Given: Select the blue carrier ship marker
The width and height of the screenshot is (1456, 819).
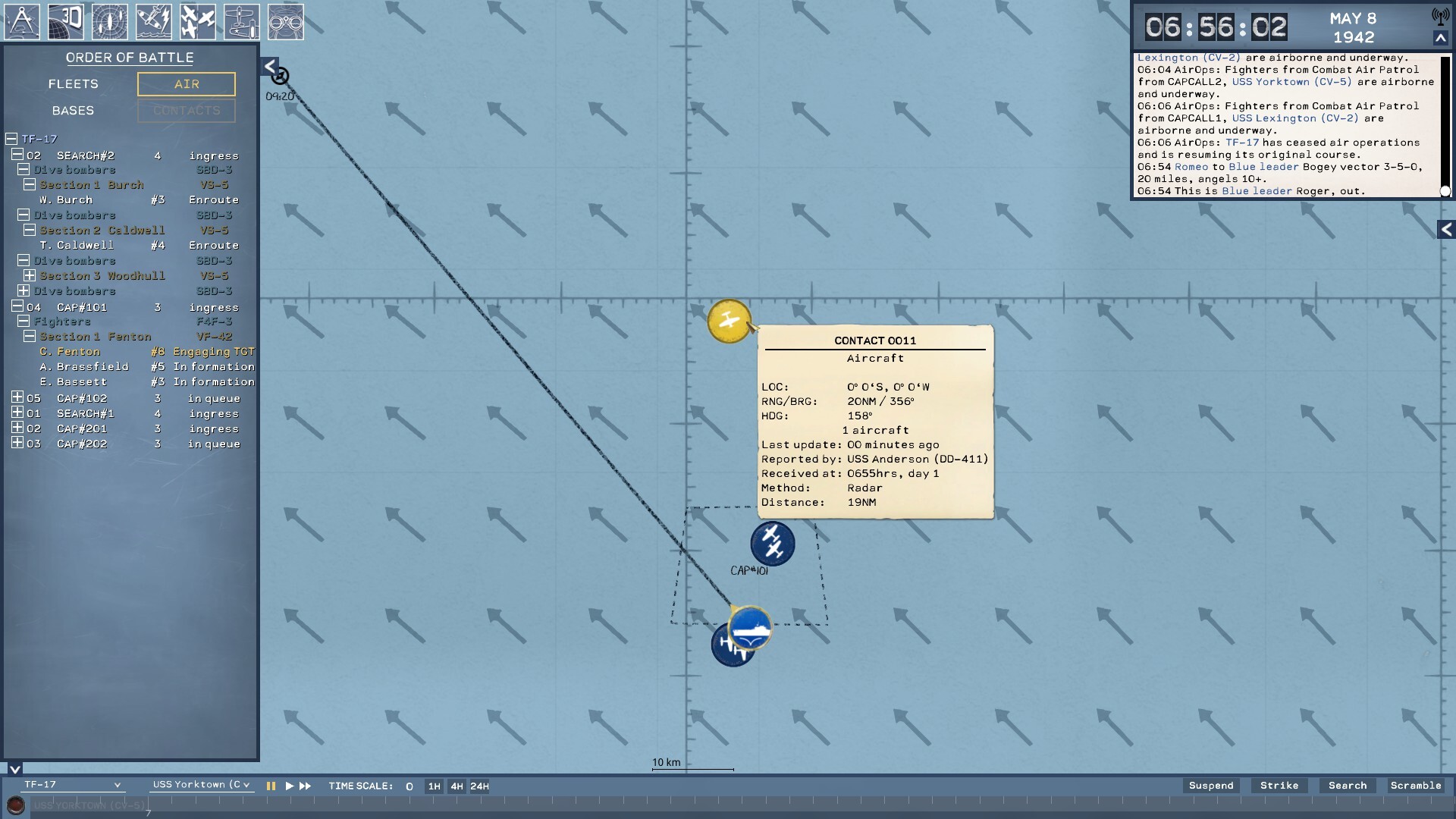Looking at the screenshot, I should 750,628.
